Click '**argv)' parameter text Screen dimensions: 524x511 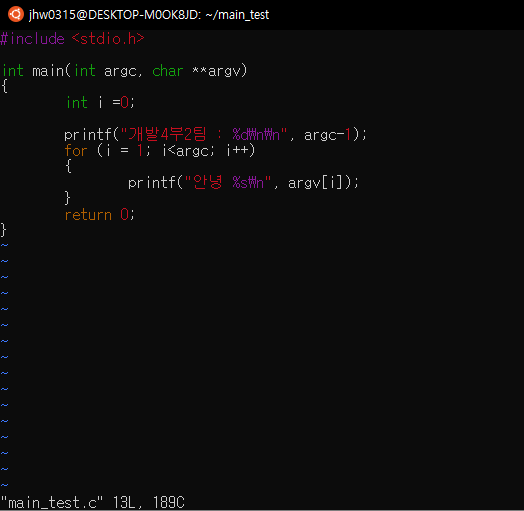coord(220,71)
